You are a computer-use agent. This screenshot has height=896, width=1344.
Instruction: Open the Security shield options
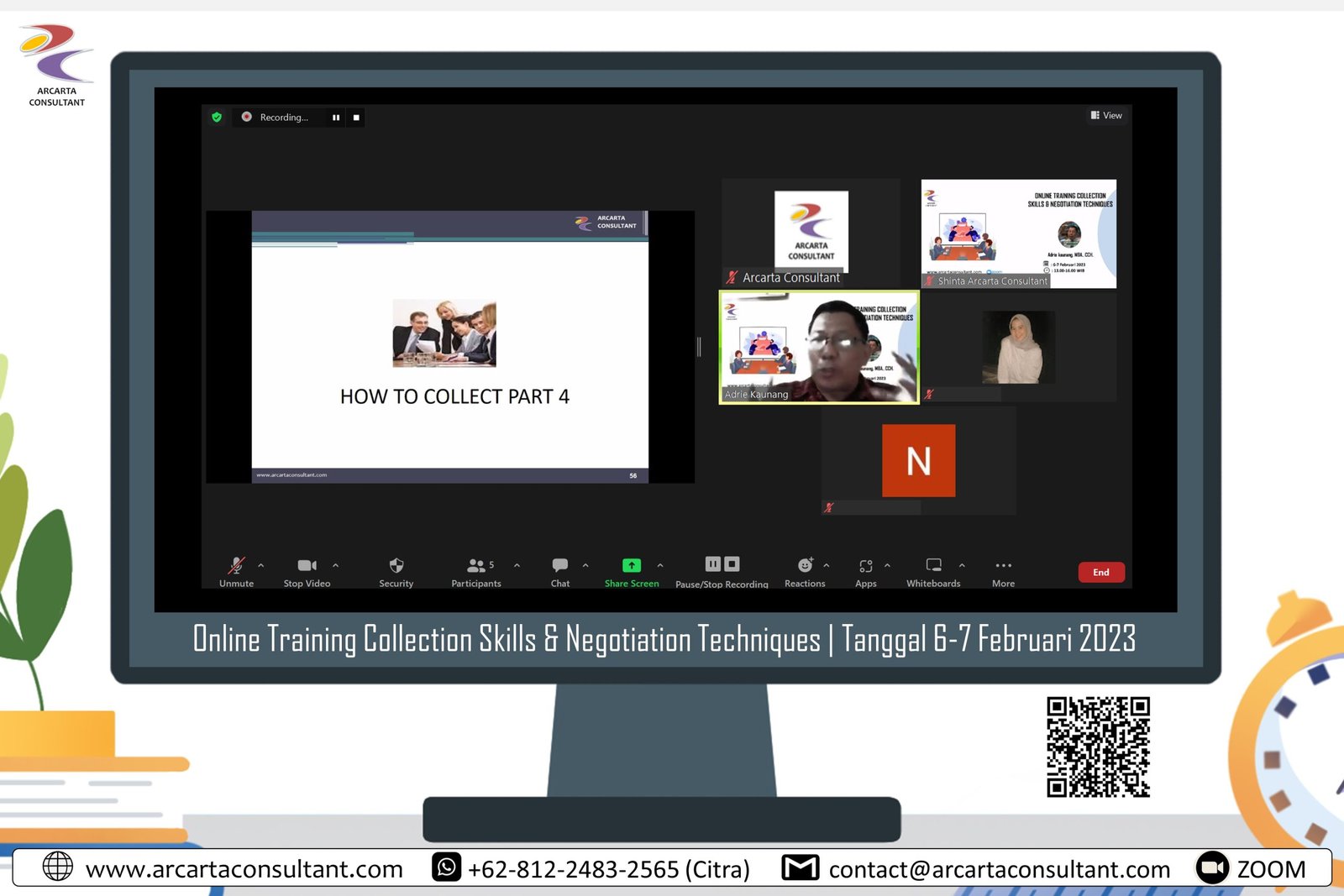point(396,566)
